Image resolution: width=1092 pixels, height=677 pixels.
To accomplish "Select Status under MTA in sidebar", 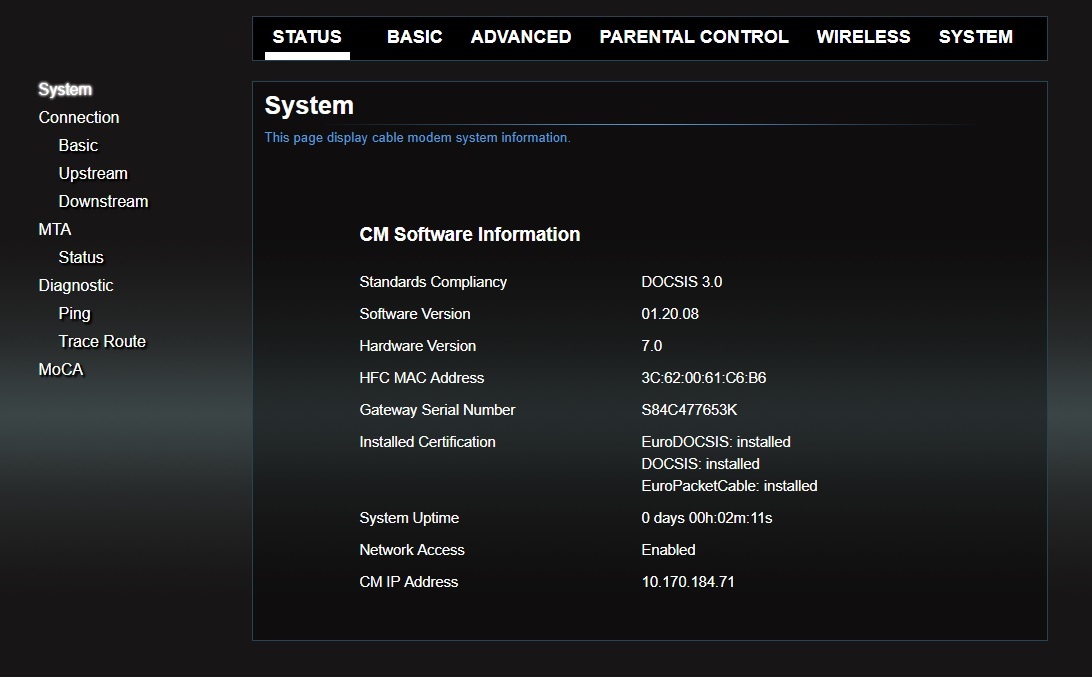I will [81, 257].
